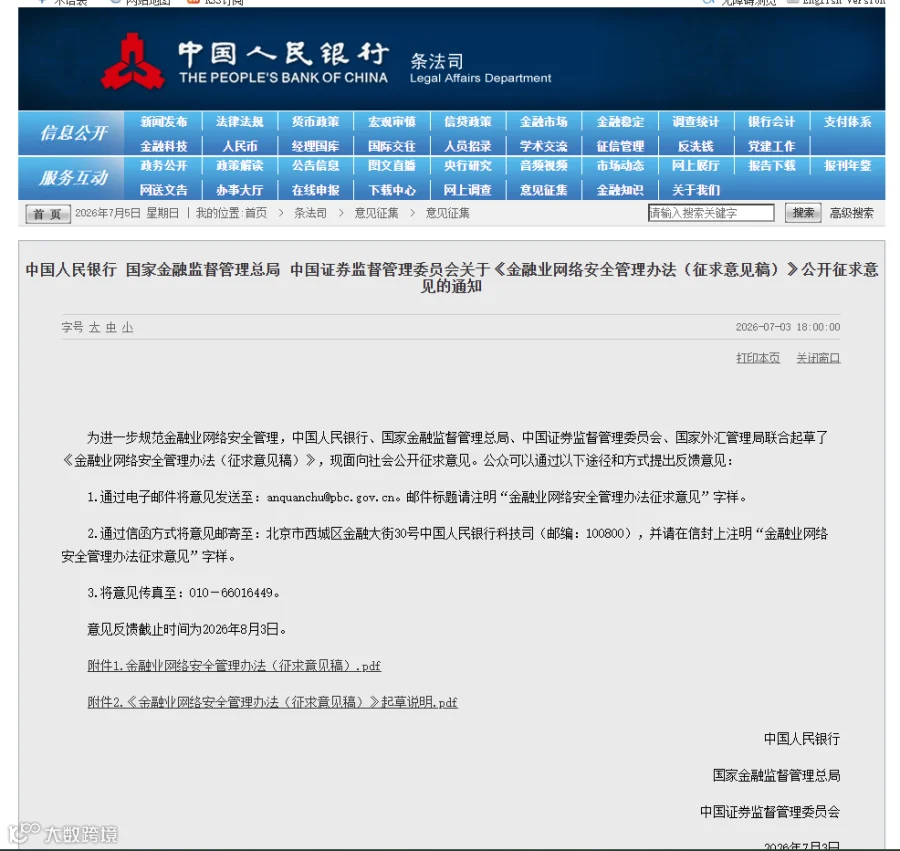
Task: Open 央行研究 menu item
Action: tap(468, 166)
